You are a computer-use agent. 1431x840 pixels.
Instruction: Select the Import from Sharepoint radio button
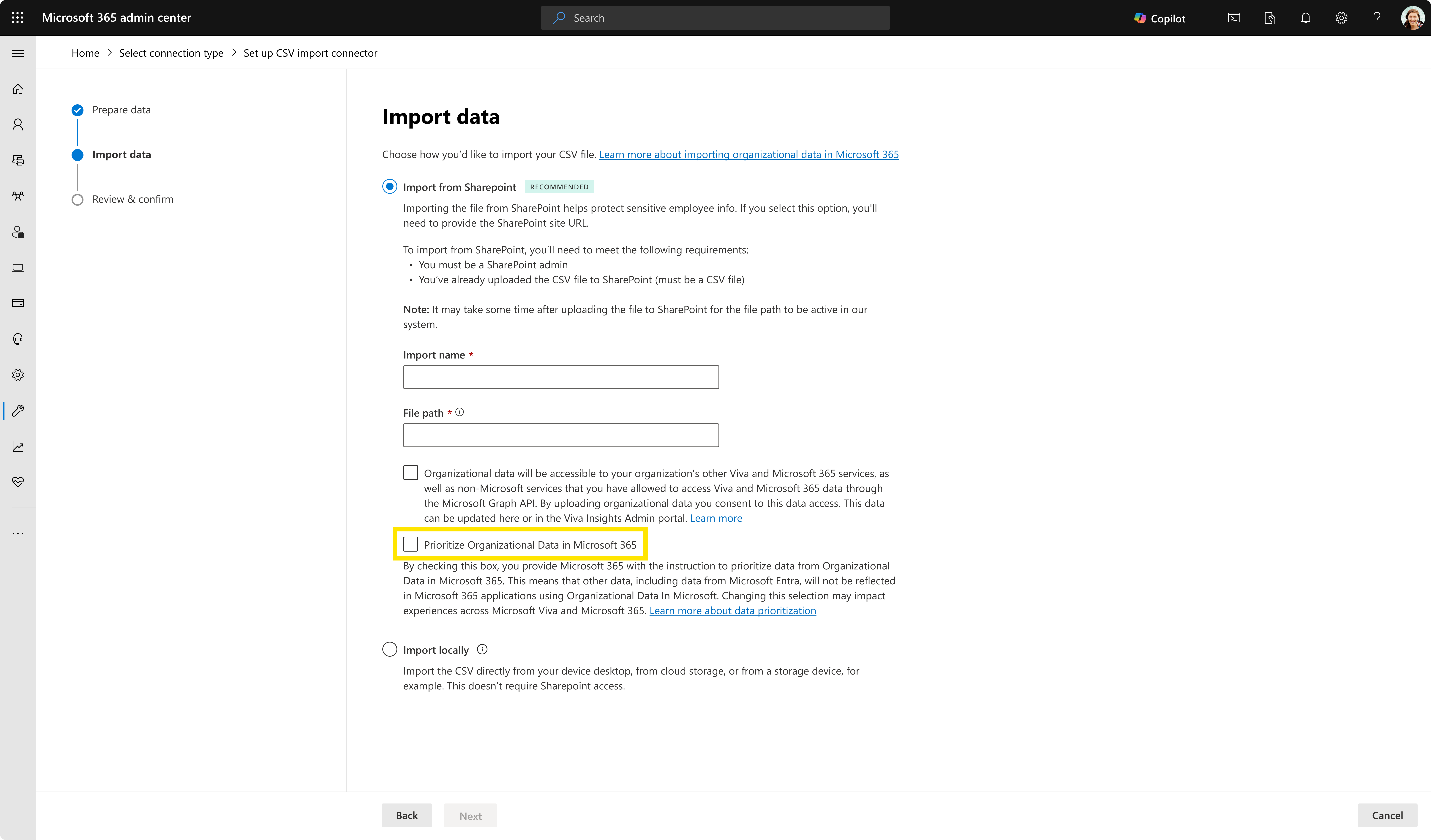[x=390, y=186]
